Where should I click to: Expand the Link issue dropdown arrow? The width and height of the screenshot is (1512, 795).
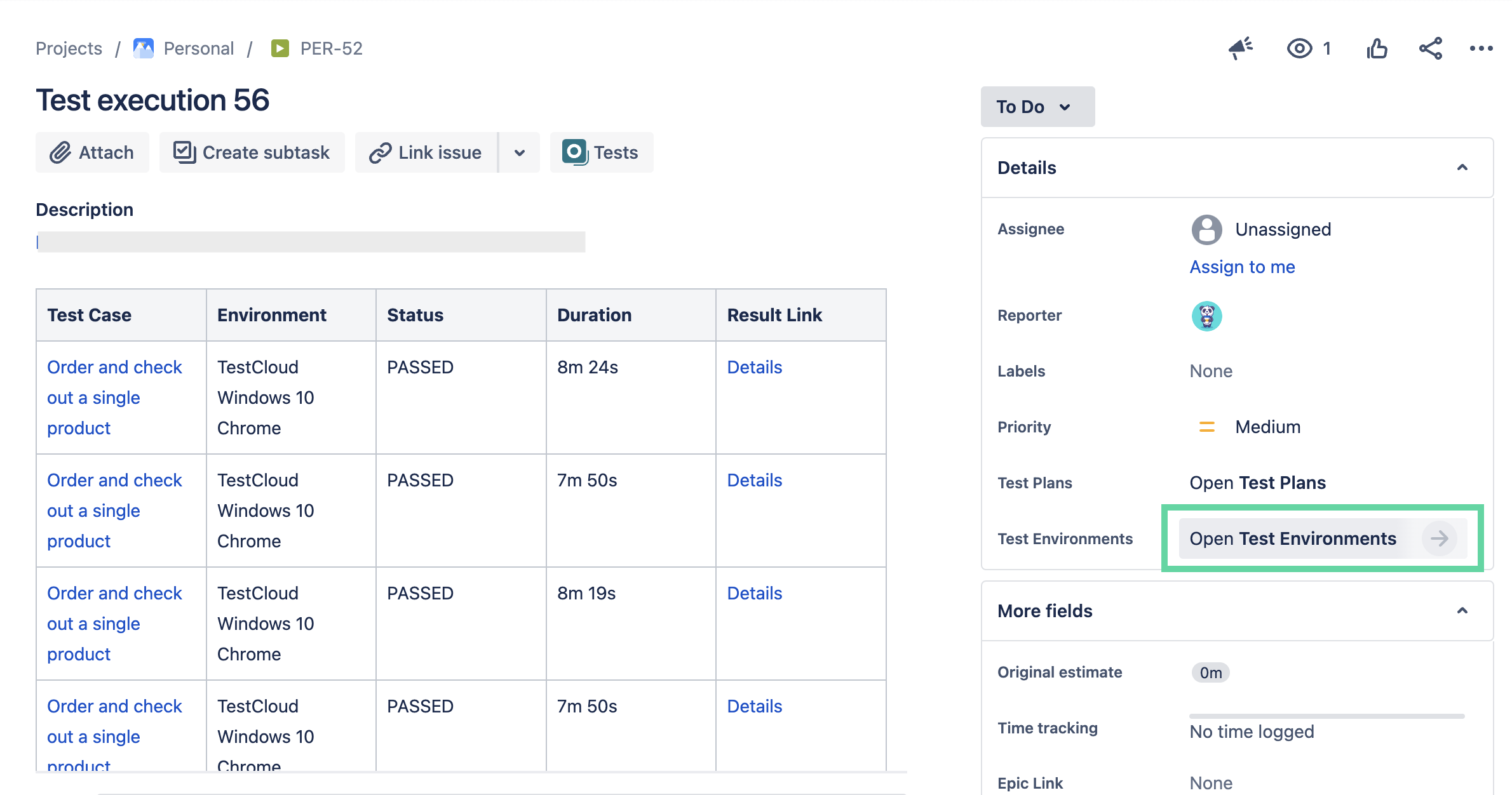tap(520, 152)
